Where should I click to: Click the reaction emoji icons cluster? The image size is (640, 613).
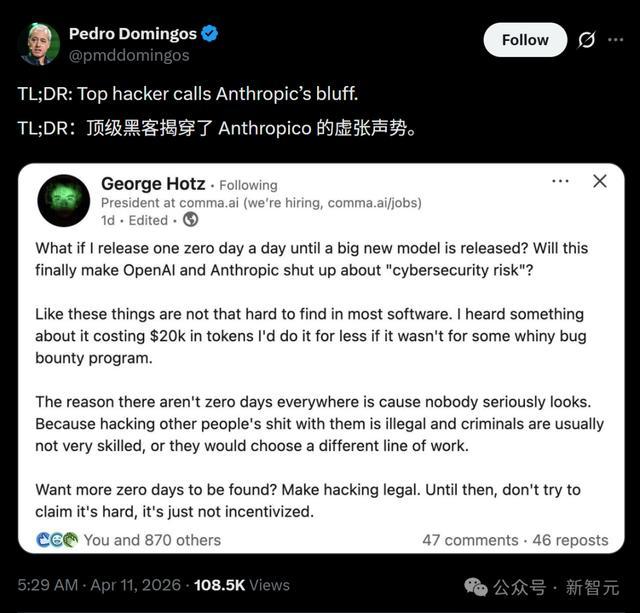click(x=57, y=540)
